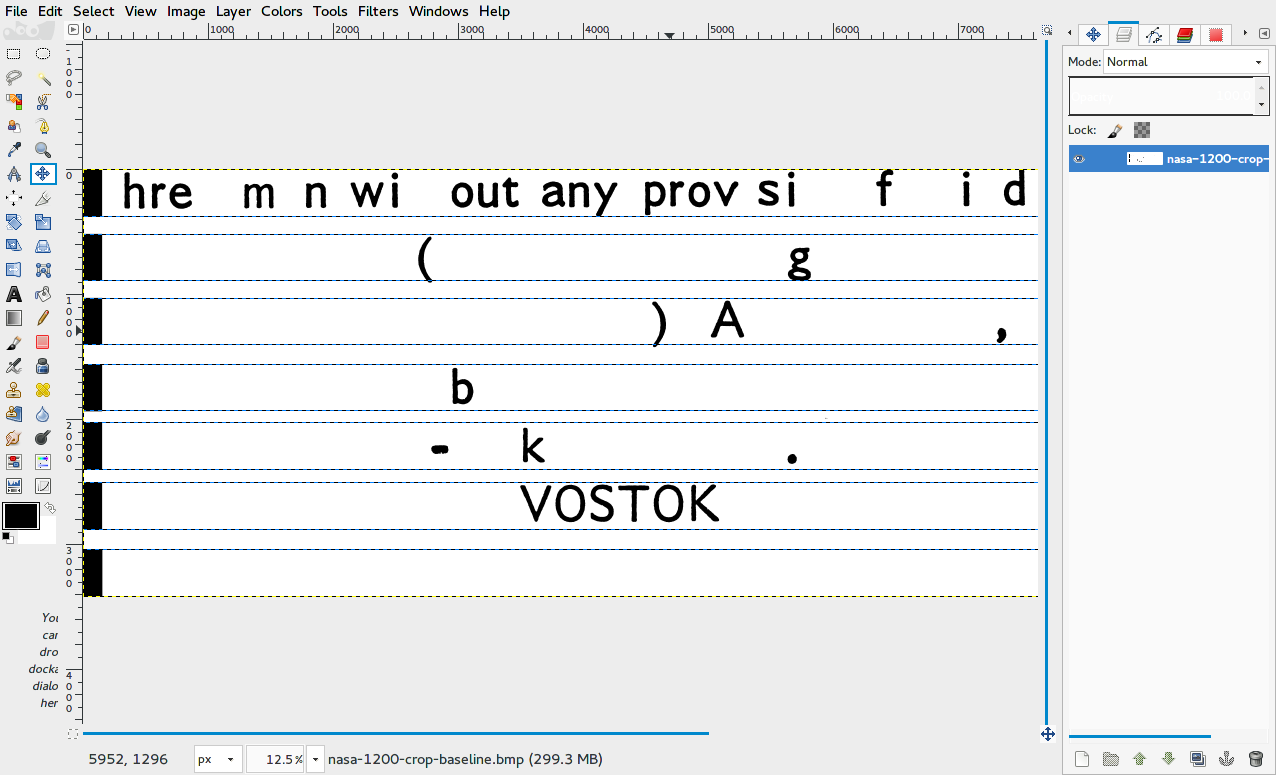
Task: Select the Free Select lasso tool
Action: coord(14,78)
